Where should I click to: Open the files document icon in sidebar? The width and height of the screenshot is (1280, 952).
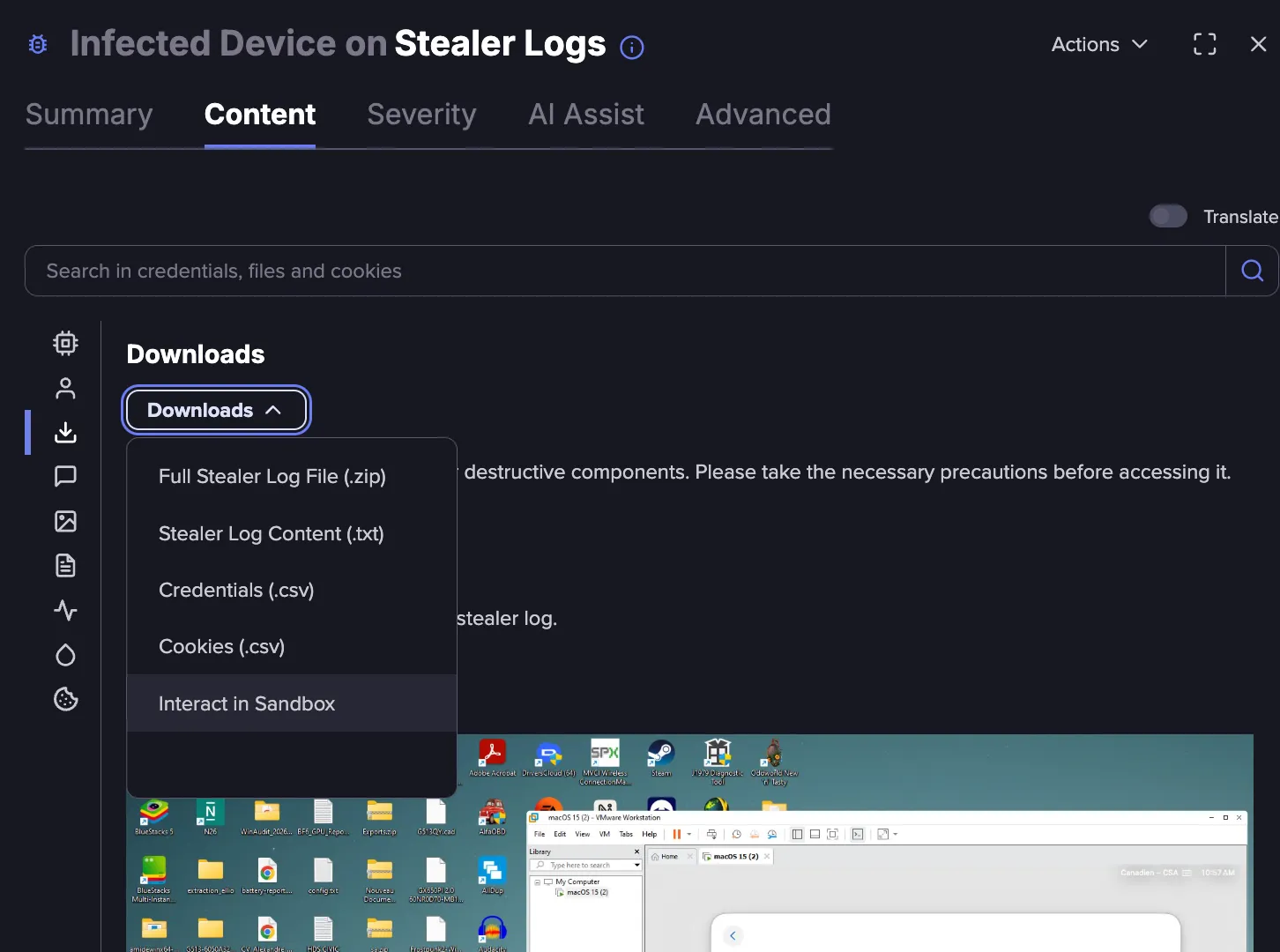tap(65, 565)
